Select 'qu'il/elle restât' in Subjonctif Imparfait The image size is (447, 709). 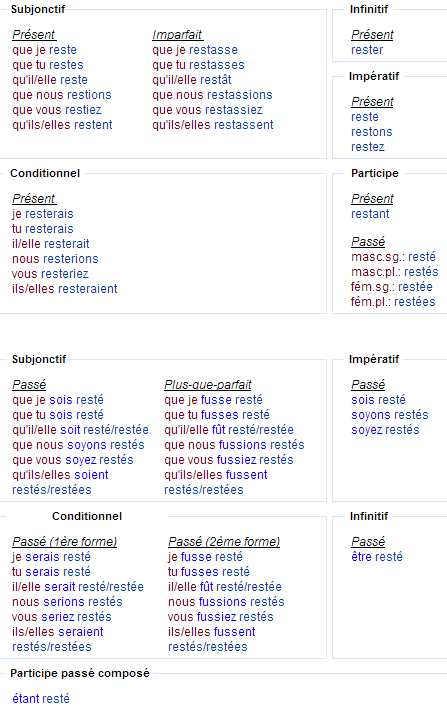[192, 80]
